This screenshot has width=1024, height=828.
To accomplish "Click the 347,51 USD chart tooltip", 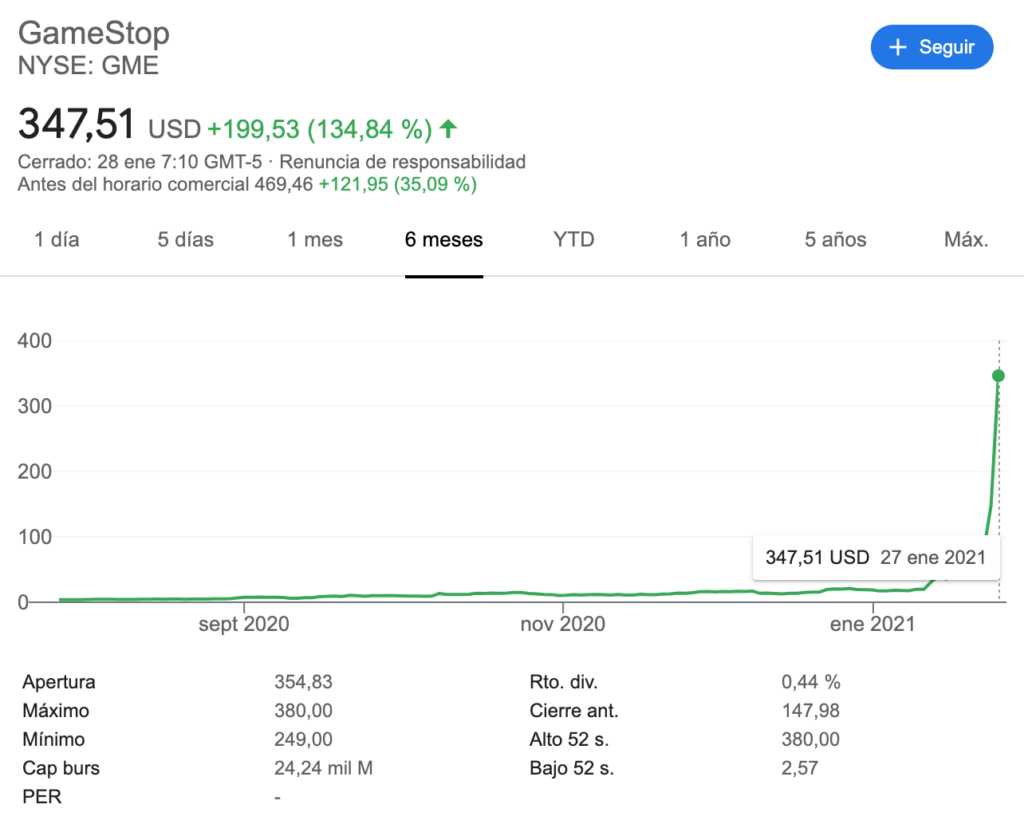I will point(876,558).
